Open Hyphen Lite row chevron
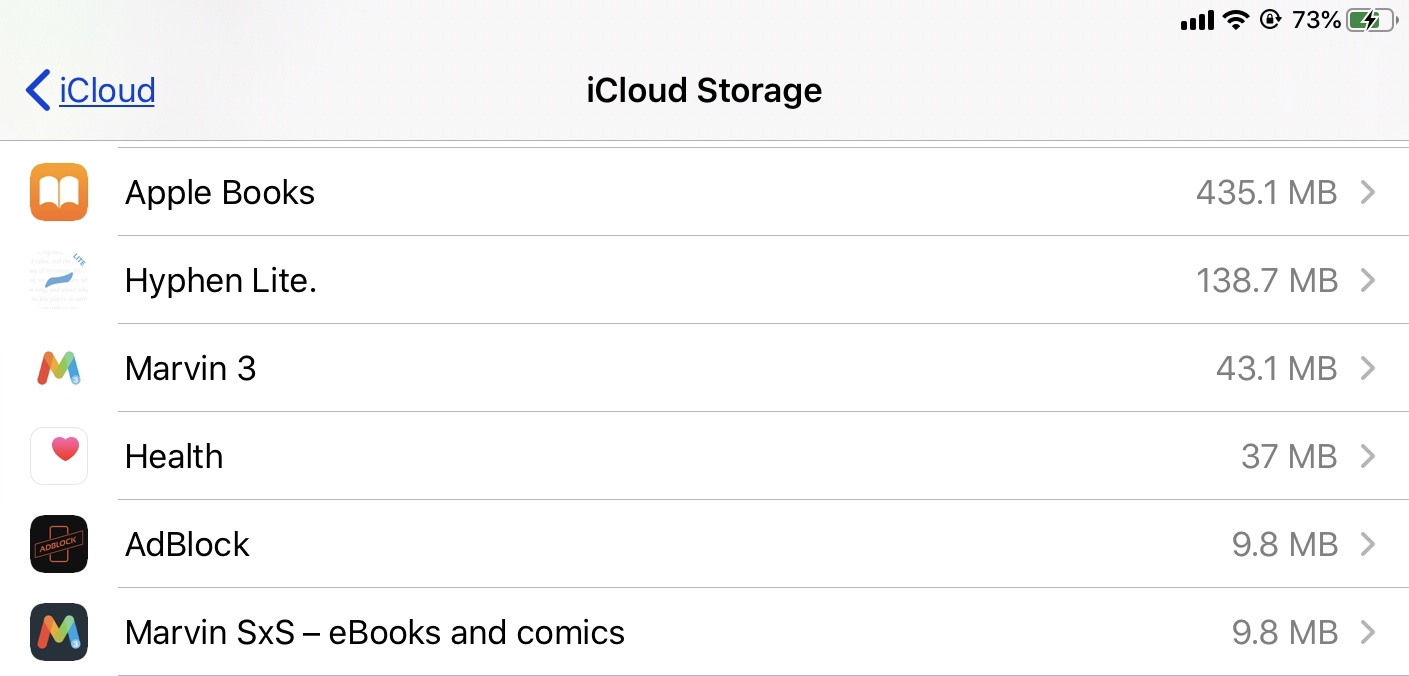 click(x=1368, y=280)
